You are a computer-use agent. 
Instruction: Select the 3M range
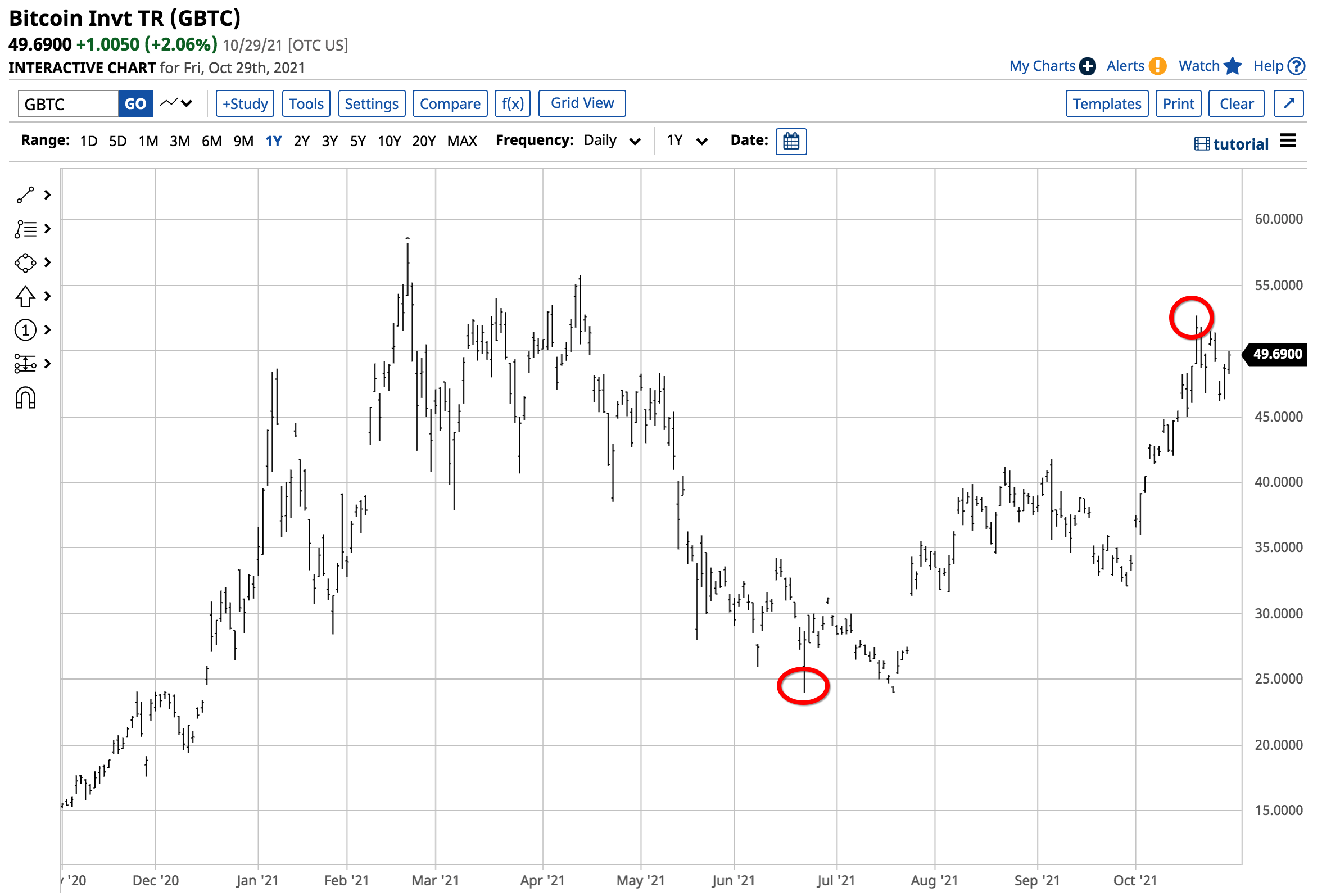click(x=180, y=141)
